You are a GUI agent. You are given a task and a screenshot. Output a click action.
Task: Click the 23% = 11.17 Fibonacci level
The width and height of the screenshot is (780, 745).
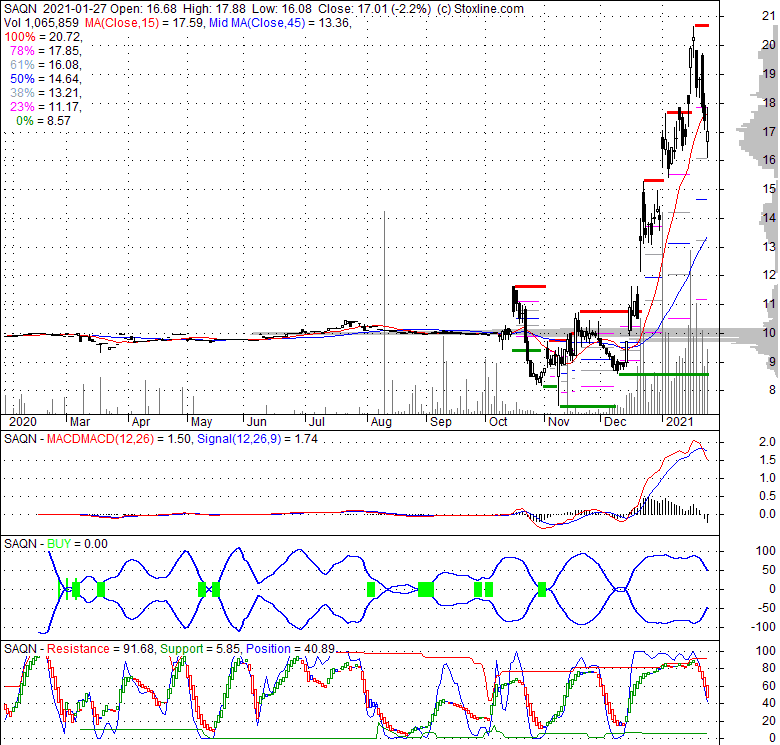pyautogui.click(x=45, y=106)
